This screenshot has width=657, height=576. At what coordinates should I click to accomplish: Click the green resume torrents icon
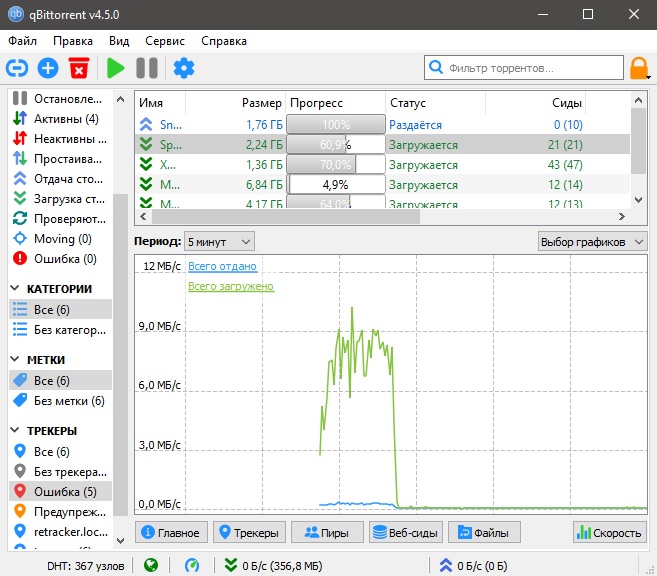point(116,68)
